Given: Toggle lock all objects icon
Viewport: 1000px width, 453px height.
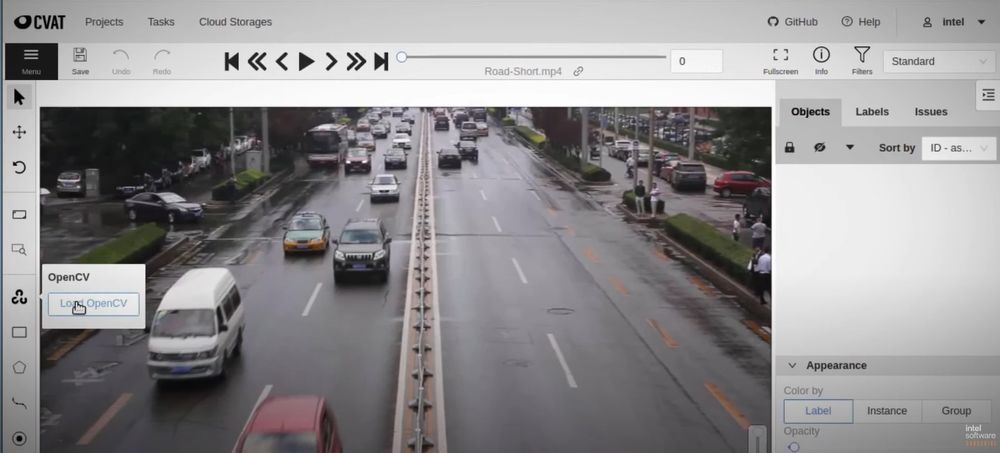Looking at the screenshot, I should (790, 148).
